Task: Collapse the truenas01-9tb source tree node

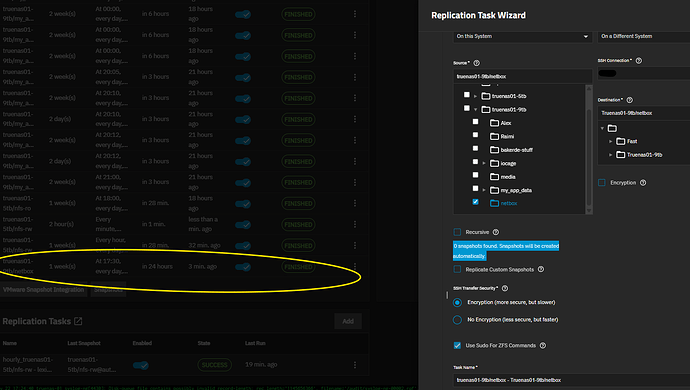Action: pos(475,110)
